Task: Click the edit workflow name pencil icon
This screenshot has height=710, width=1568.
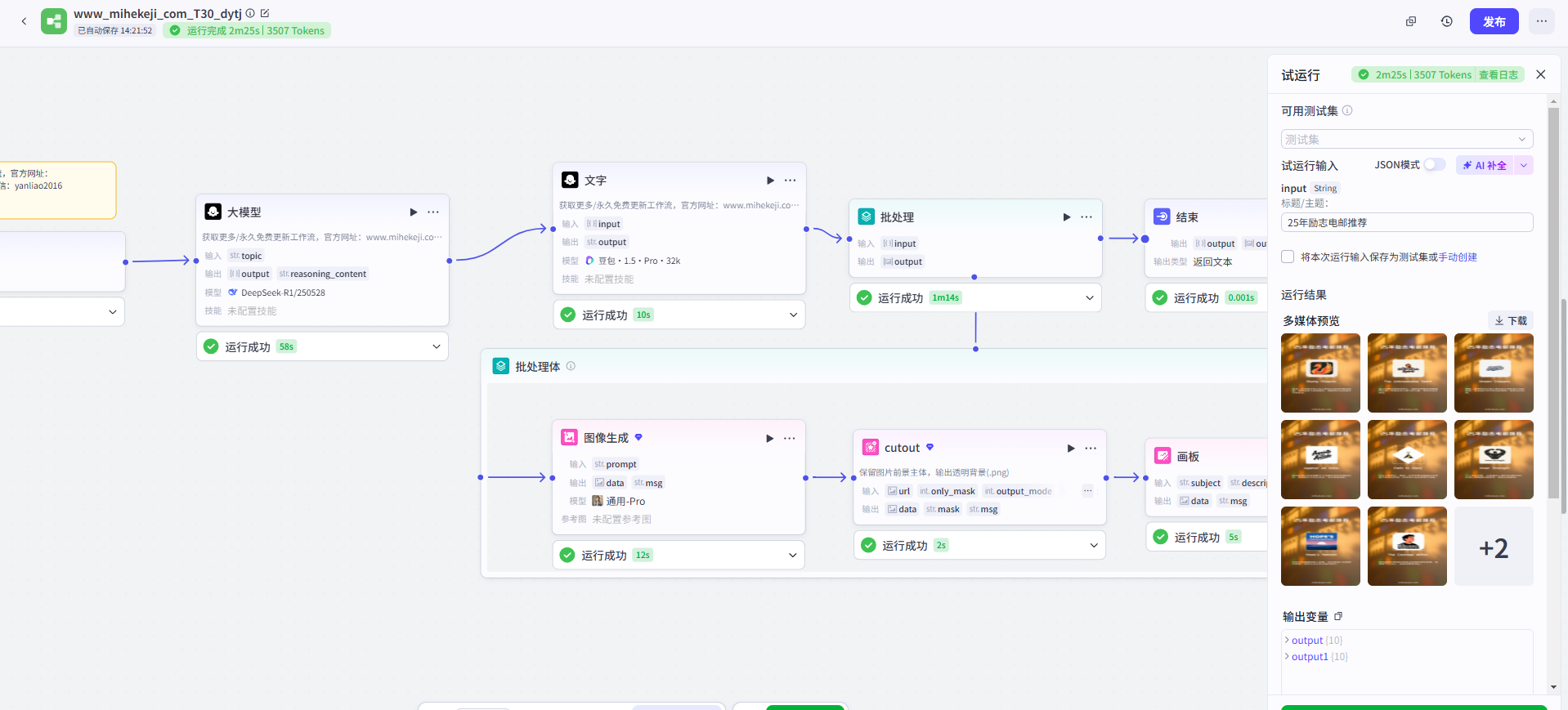Action: [265, 13]
